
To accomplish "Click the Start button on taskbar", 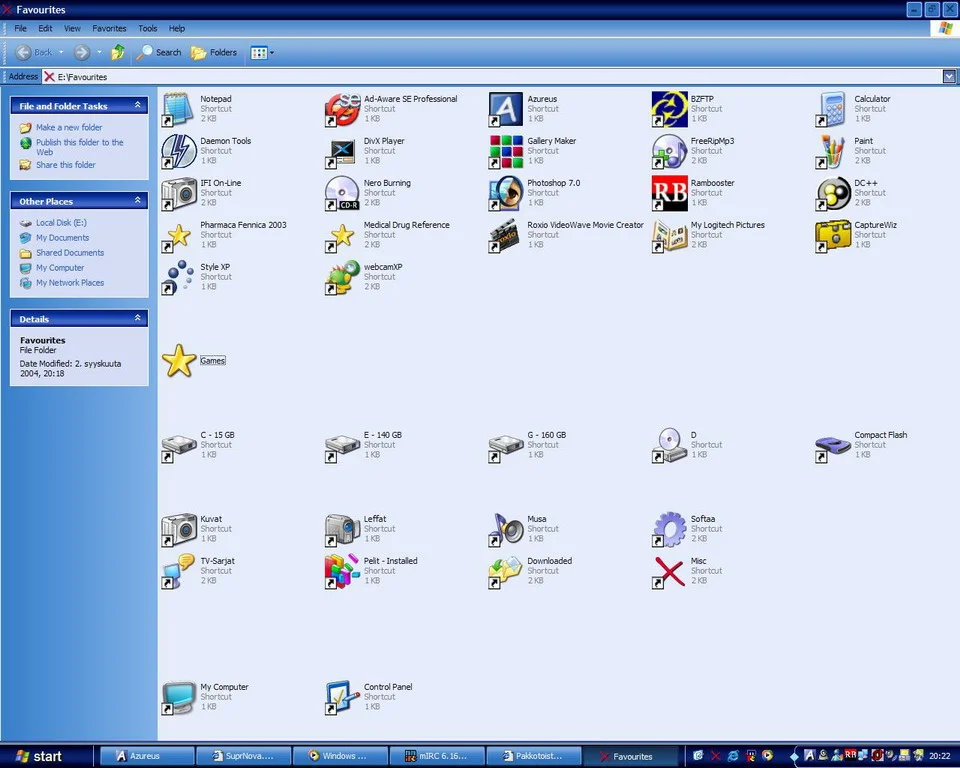I will click(36, 756).
